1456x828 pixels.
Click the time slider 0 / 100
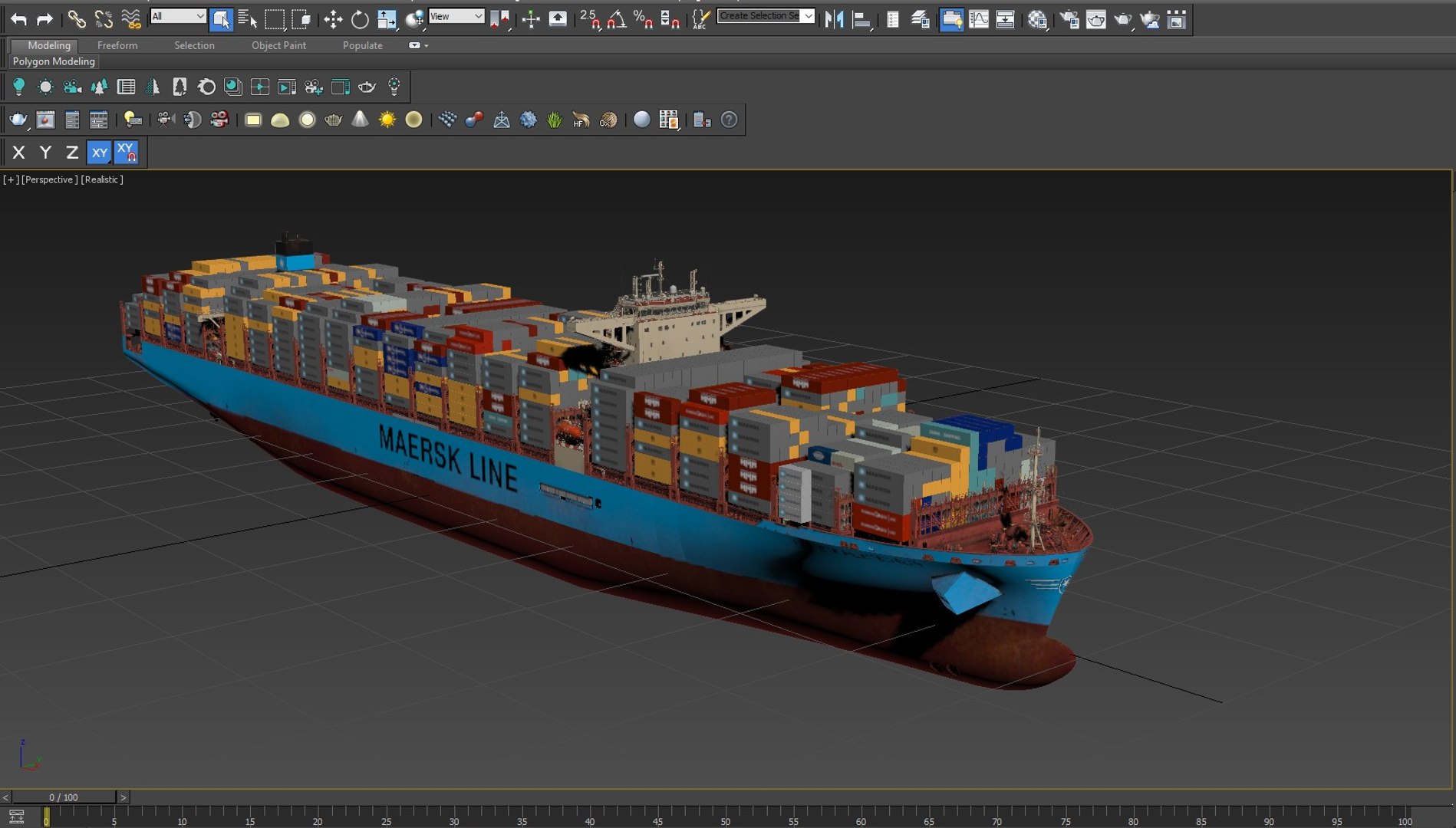tap(64, 797)
